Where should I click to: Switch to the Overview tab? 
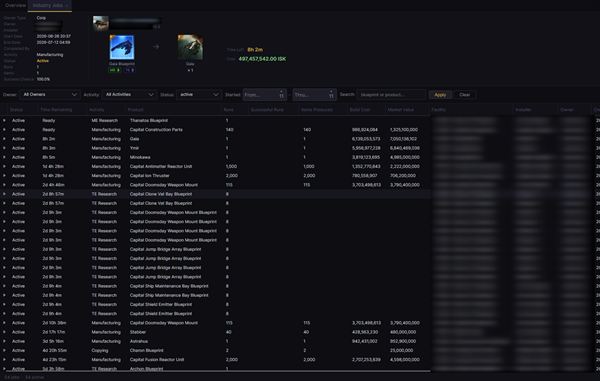coord(15,5)
